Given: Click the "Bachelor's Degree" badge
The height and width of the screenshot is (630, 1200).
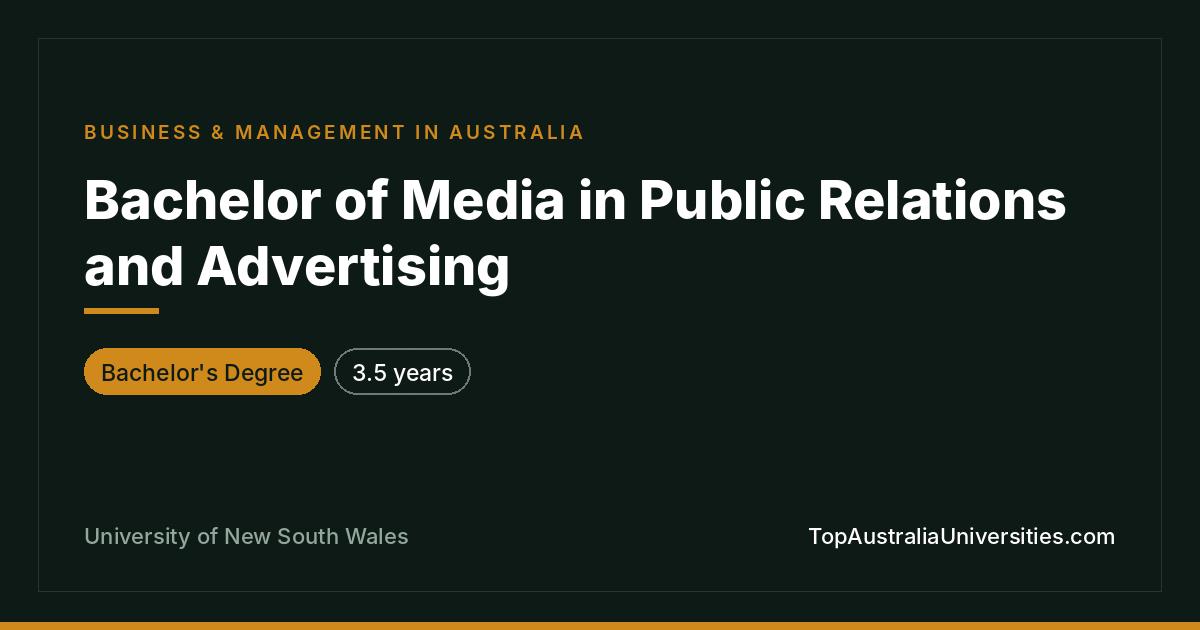Looking at the screenshot, I should [202, 372].
